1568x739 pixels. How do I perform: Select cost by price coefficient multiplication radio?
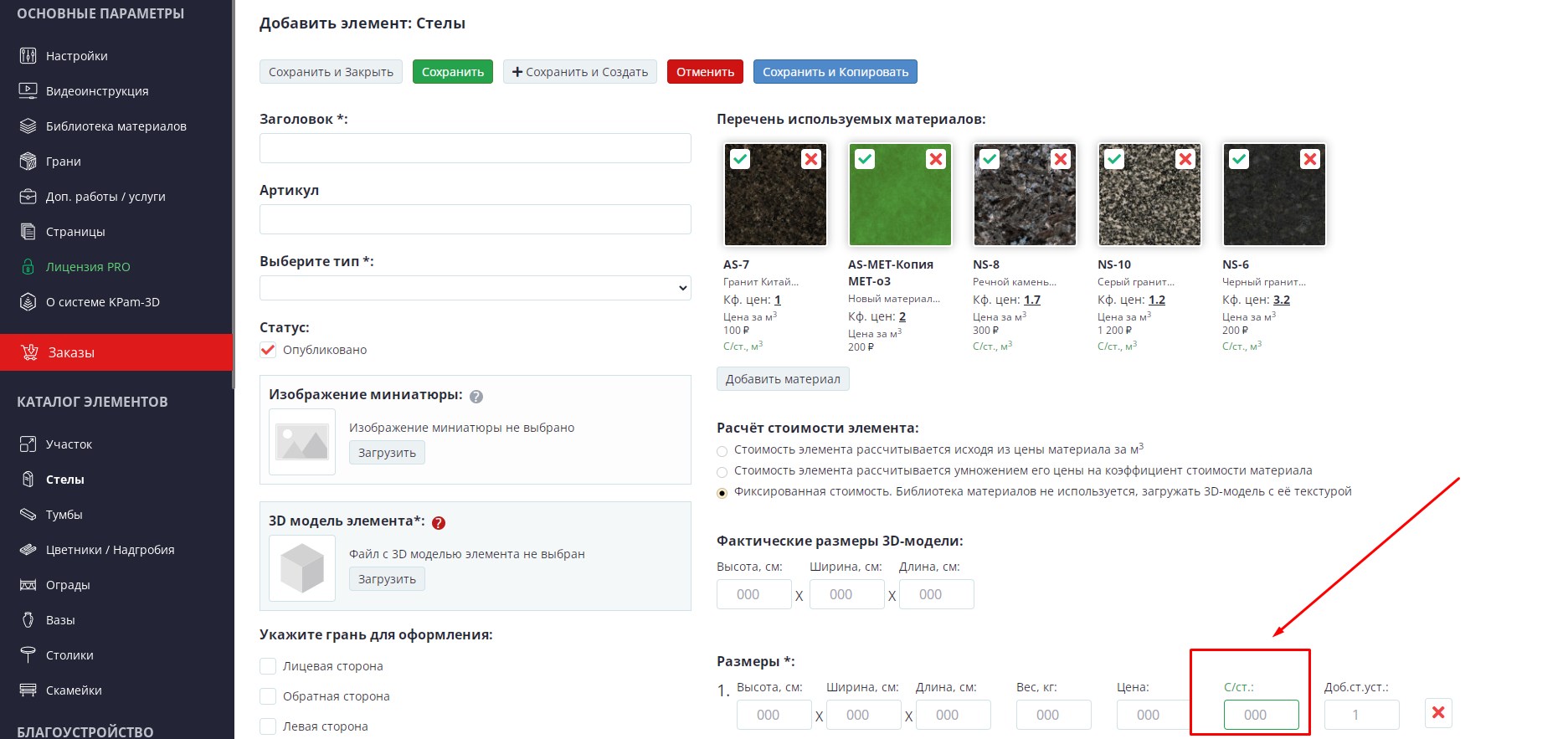pos(722,472)
